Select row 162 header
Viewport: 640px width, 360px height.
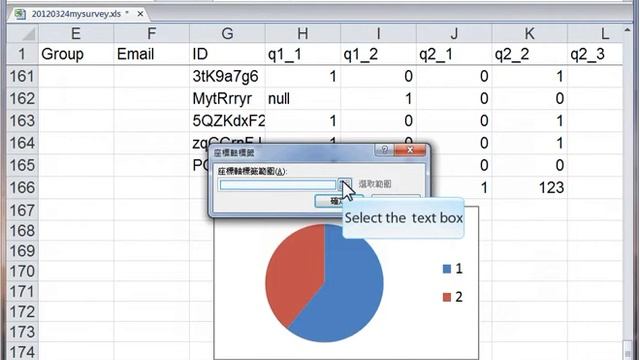(22, 98)
